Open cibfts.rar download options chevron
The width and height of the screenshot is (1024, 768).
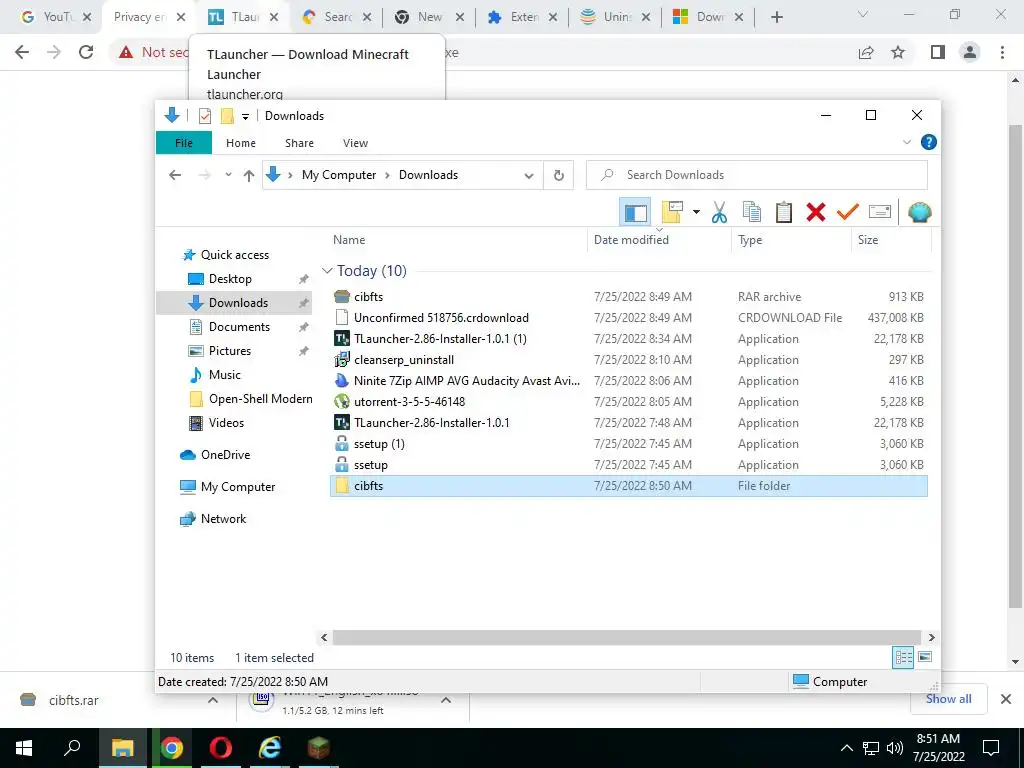[x=213, y=700]
